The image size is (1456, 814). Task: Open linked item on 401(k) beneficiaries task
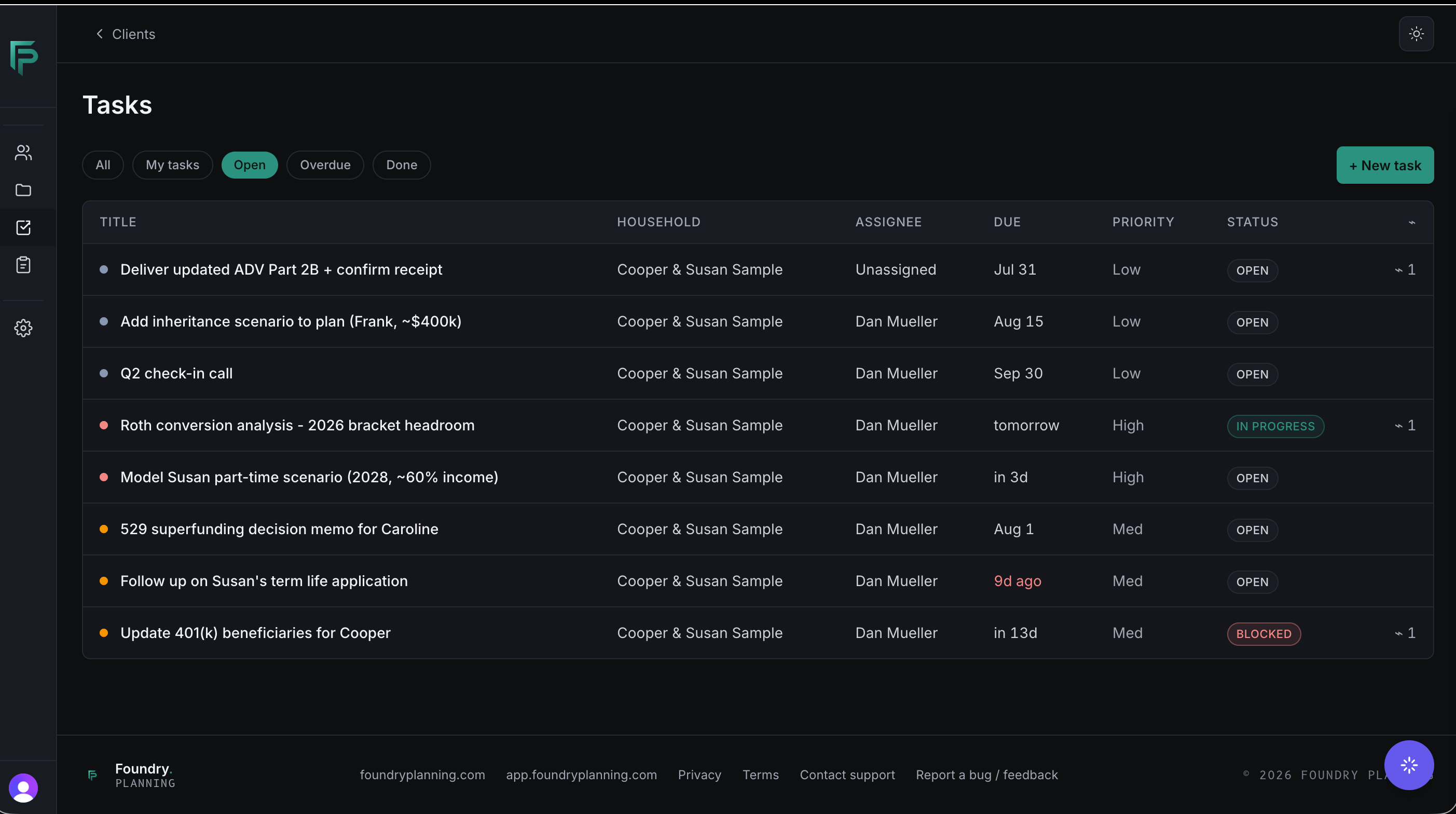click(x=1405, y=633)
